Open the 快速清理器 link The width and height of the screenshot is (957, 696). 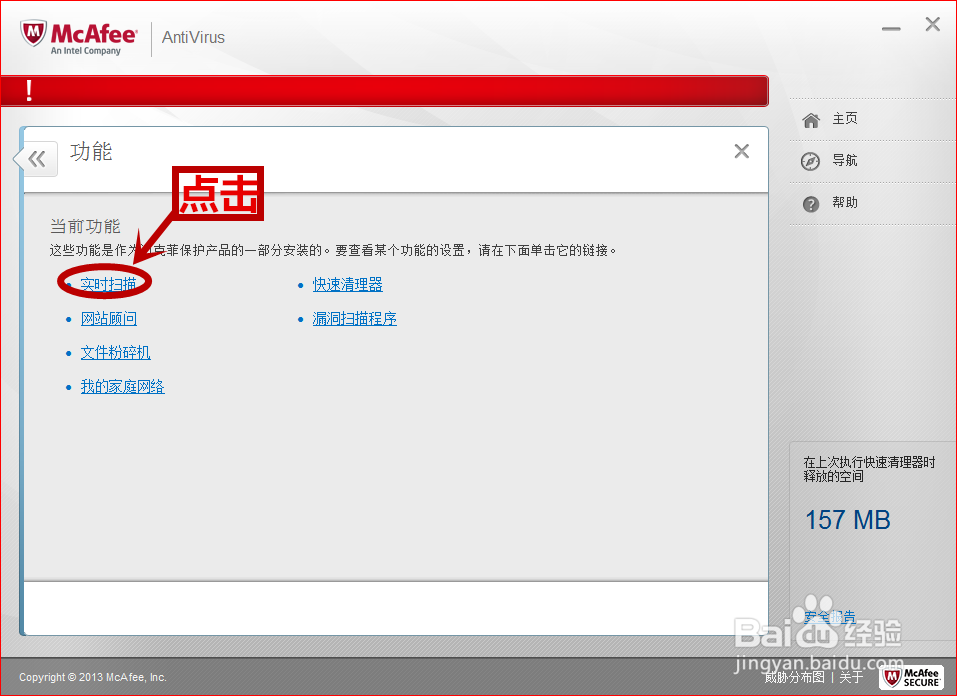[x=348, y=285]
